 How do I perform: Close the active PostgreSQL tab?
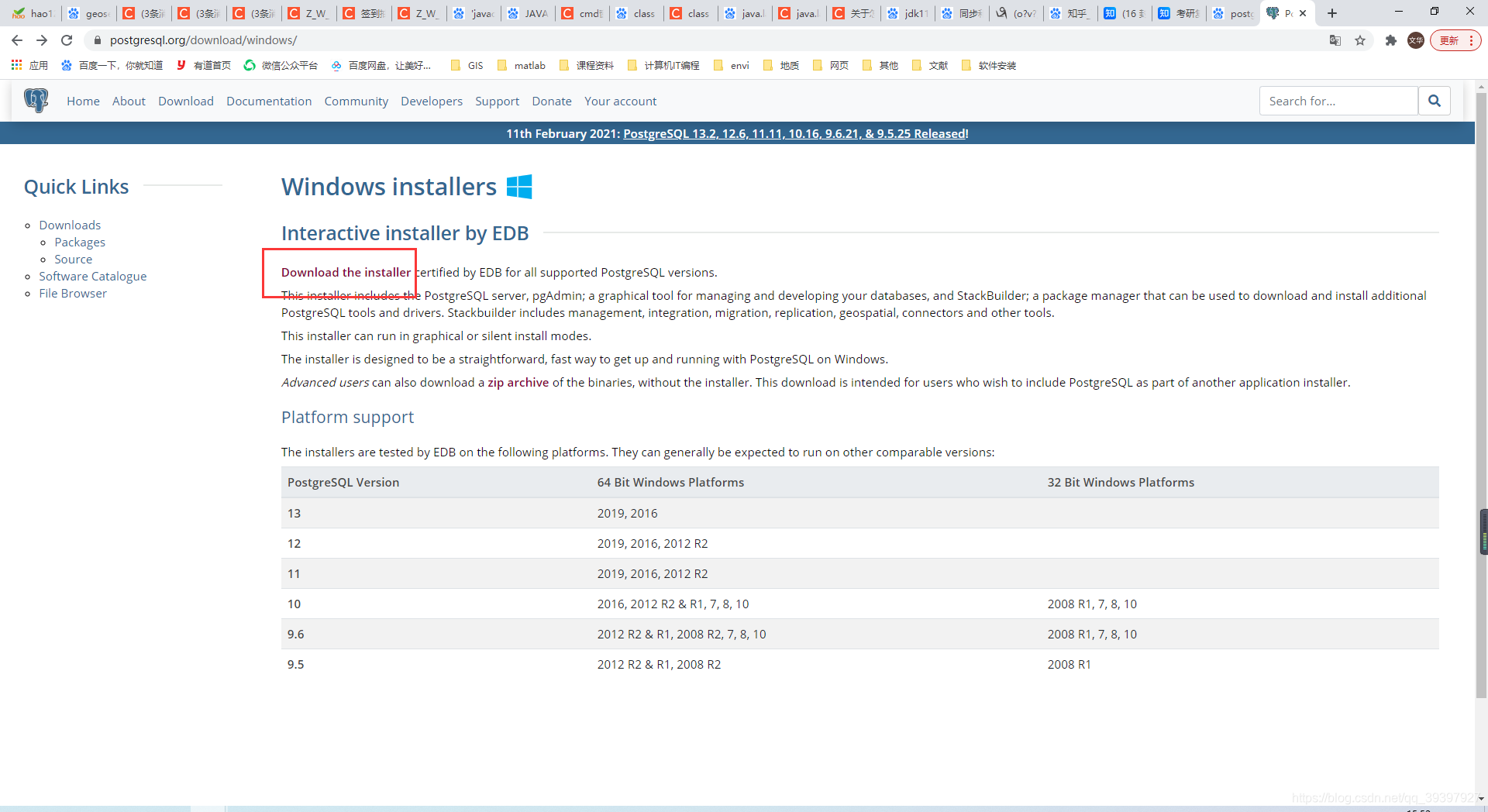coord(1303,13)
